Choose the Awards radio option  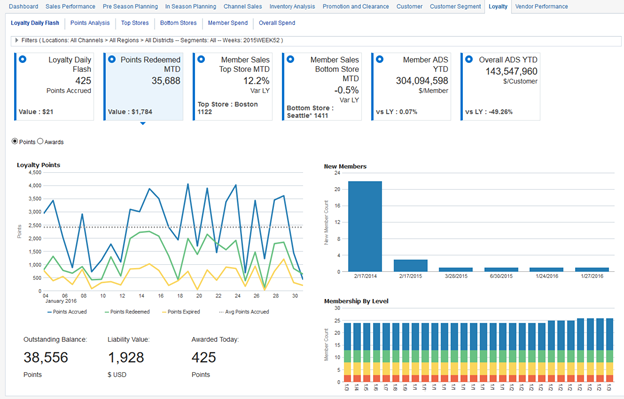[40, 141]
